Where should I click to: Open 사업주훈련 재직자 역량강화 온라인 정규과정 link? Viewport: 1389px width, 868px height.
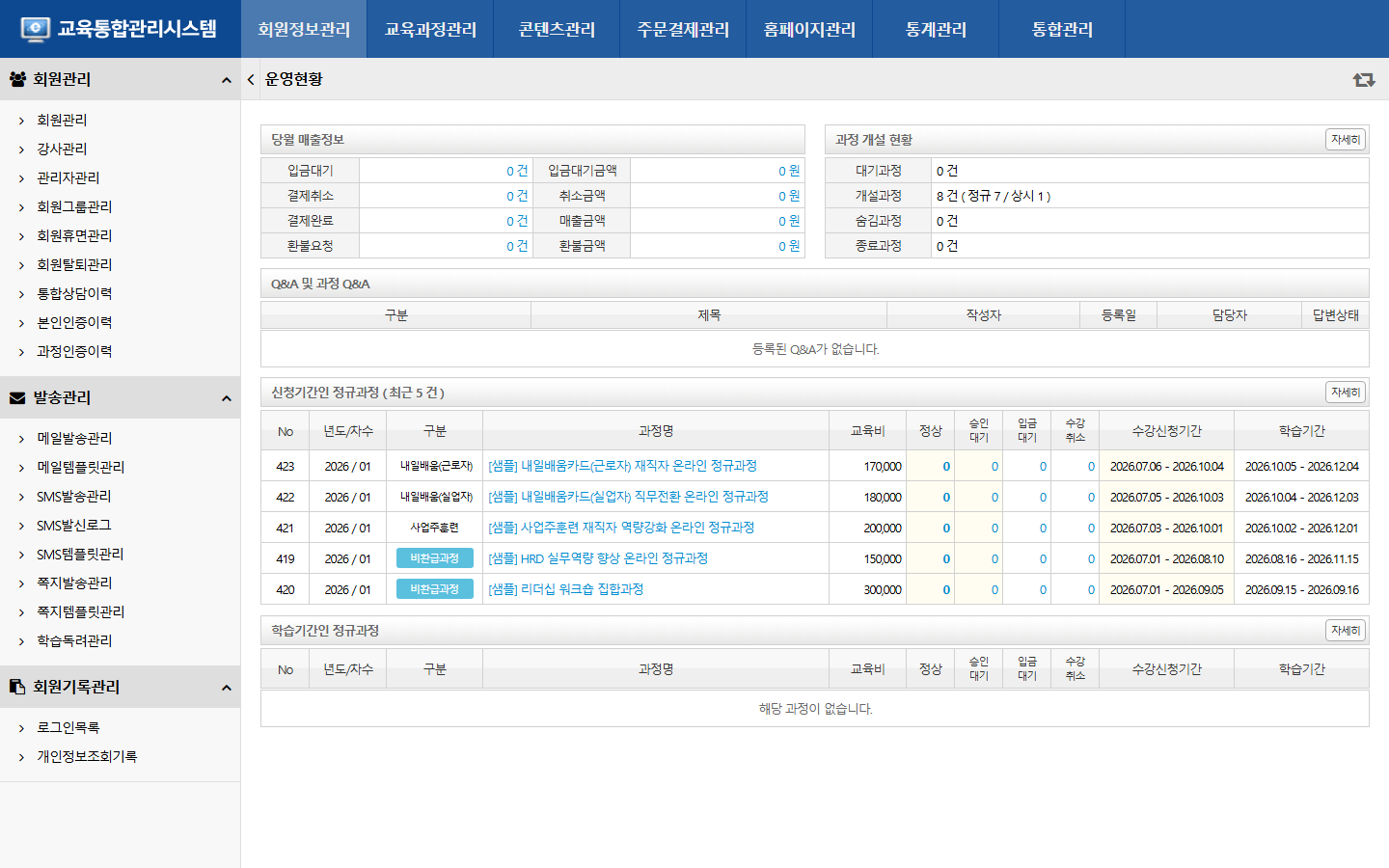click(x=621, y=528)
